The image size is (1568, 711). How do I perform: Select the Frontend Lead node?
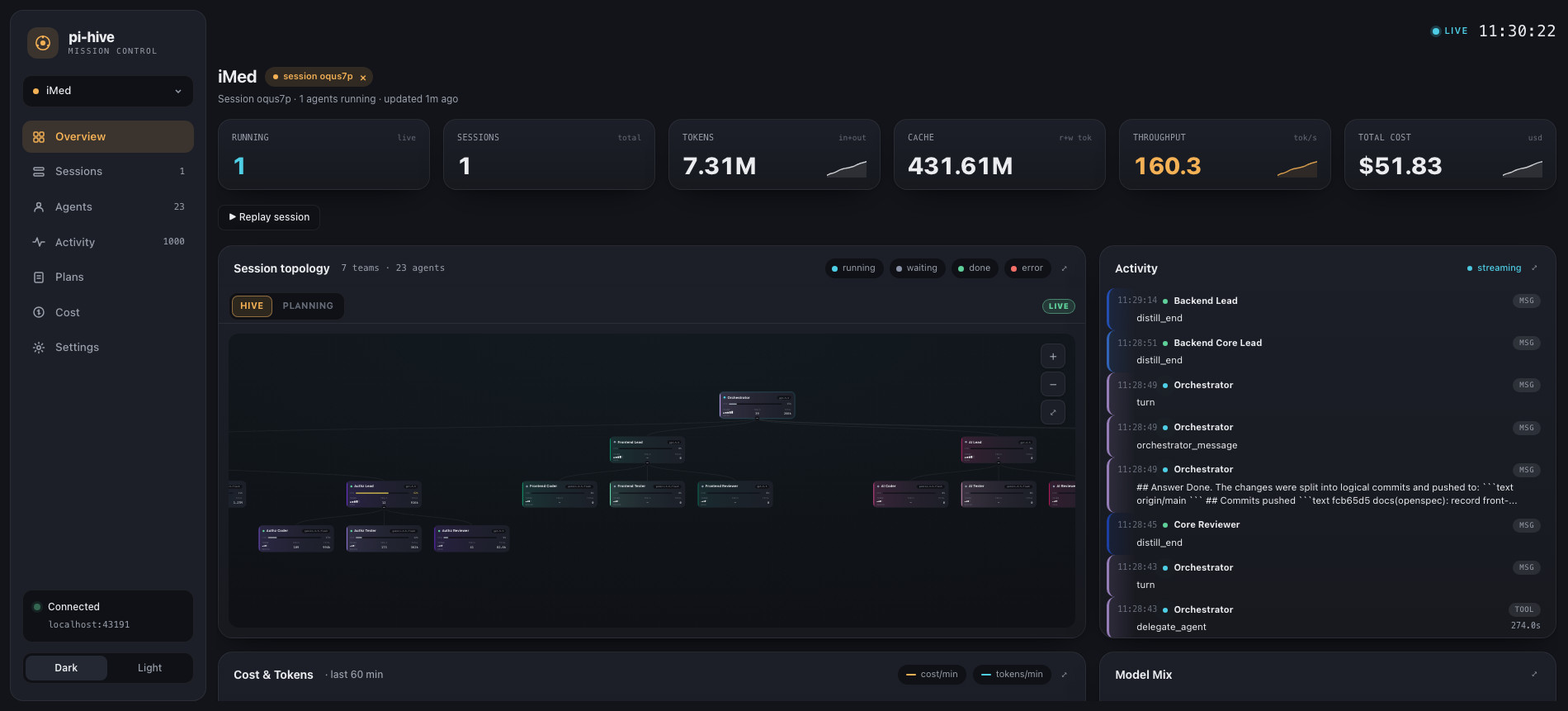[647, 450]
